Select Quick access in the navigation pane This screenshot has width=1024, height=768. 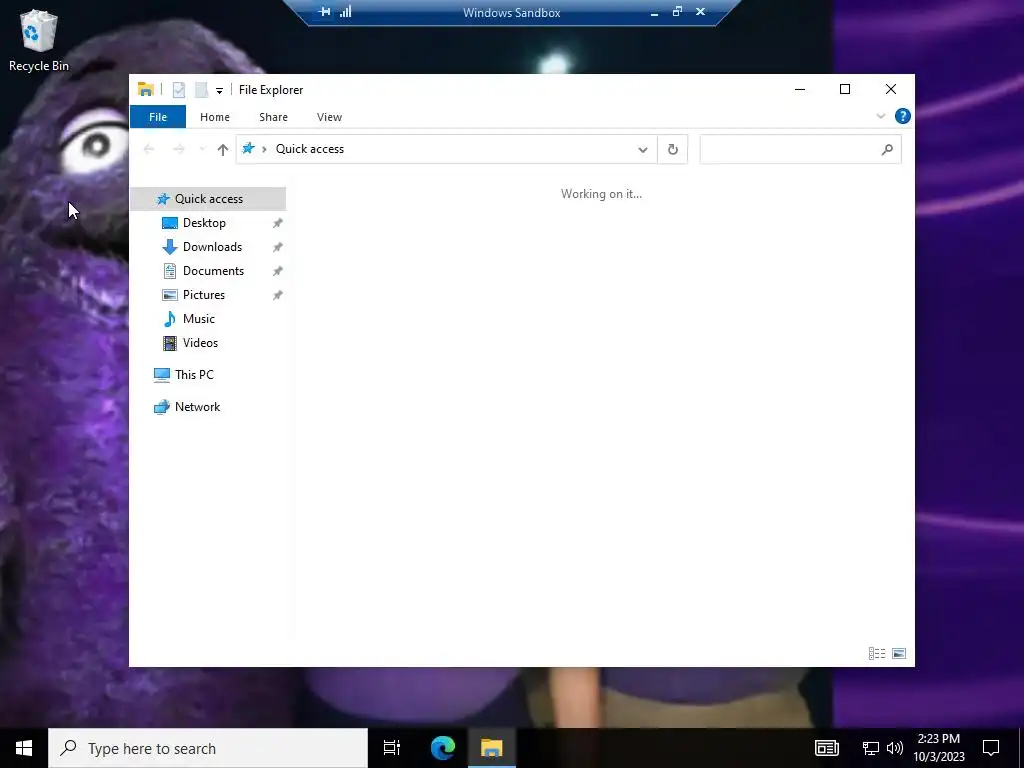[x=208, y=199]
